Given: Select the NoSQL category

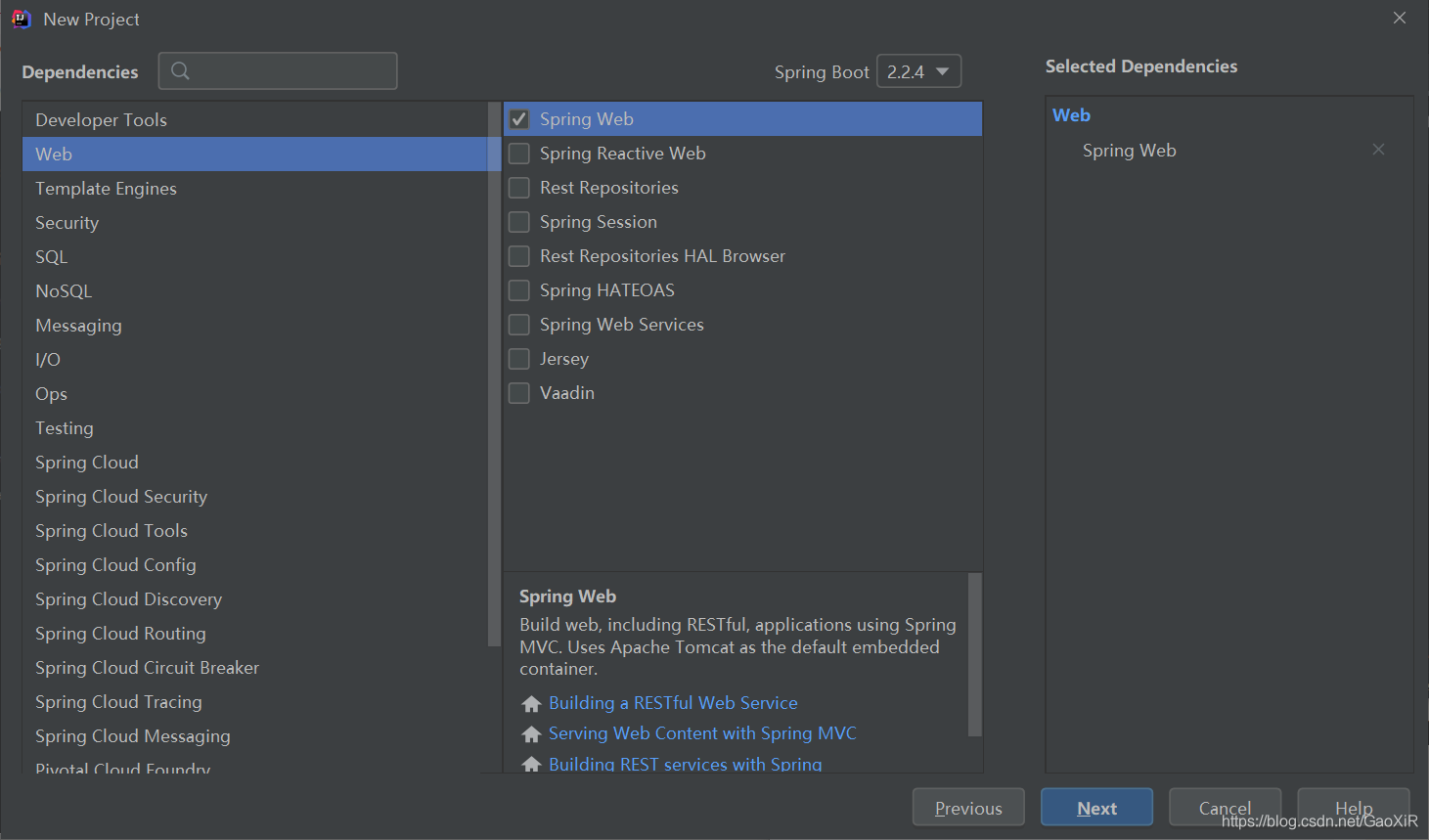Looking at the screenshot, I should click(x=254, y=290).
